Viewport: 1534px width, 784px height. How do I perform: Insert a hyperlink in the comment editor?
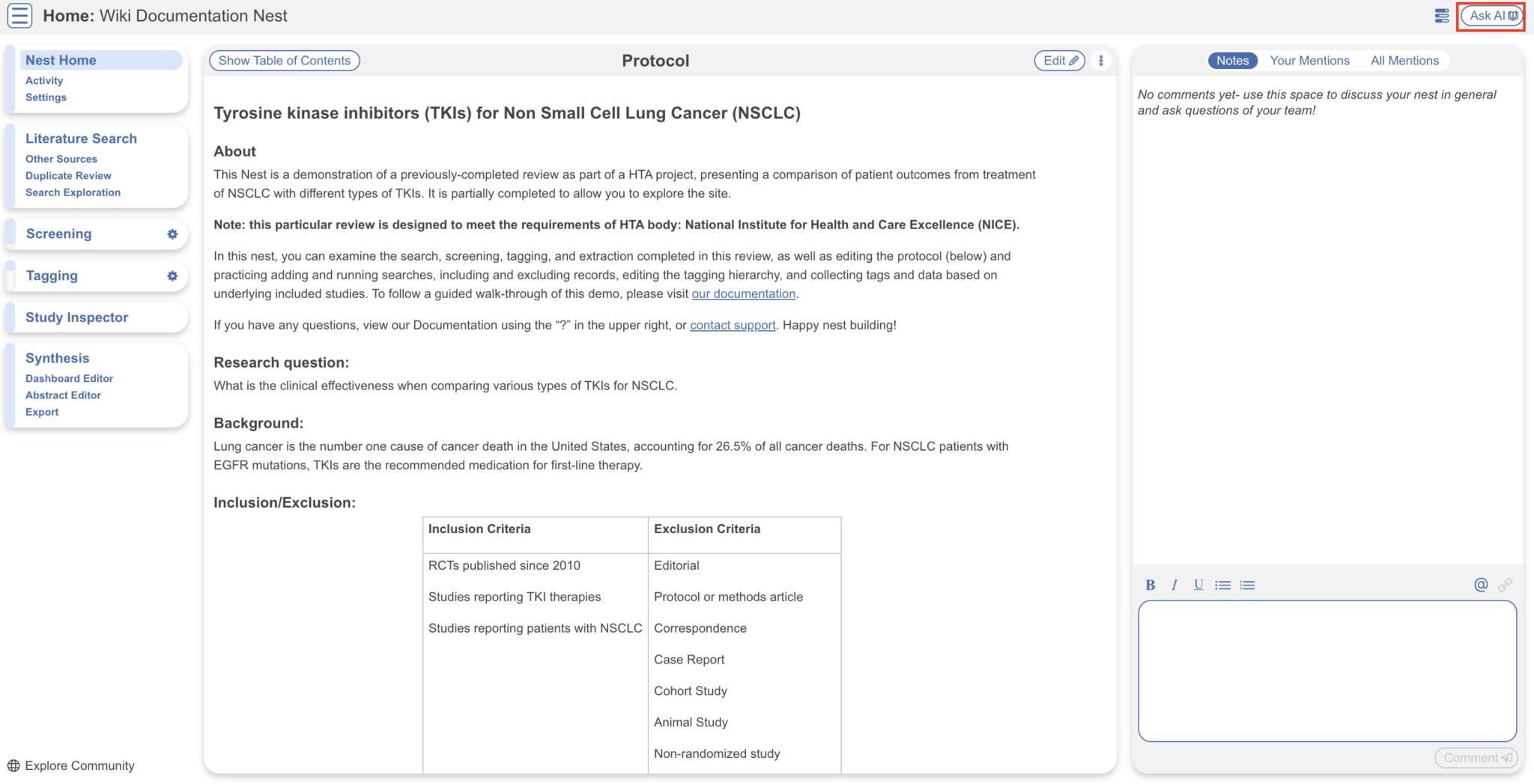pyautogui.click(x=1506, y=585)
